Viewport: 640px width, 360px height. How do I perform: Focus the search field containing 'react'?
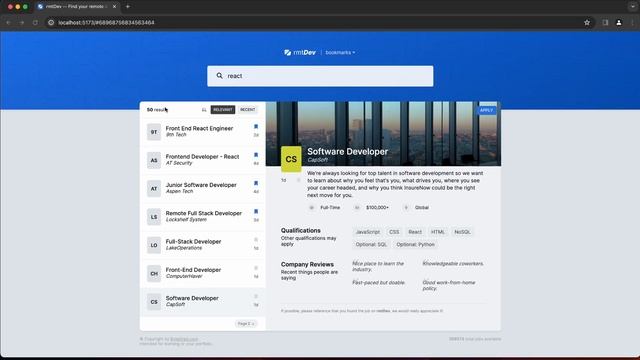(320, 76)
